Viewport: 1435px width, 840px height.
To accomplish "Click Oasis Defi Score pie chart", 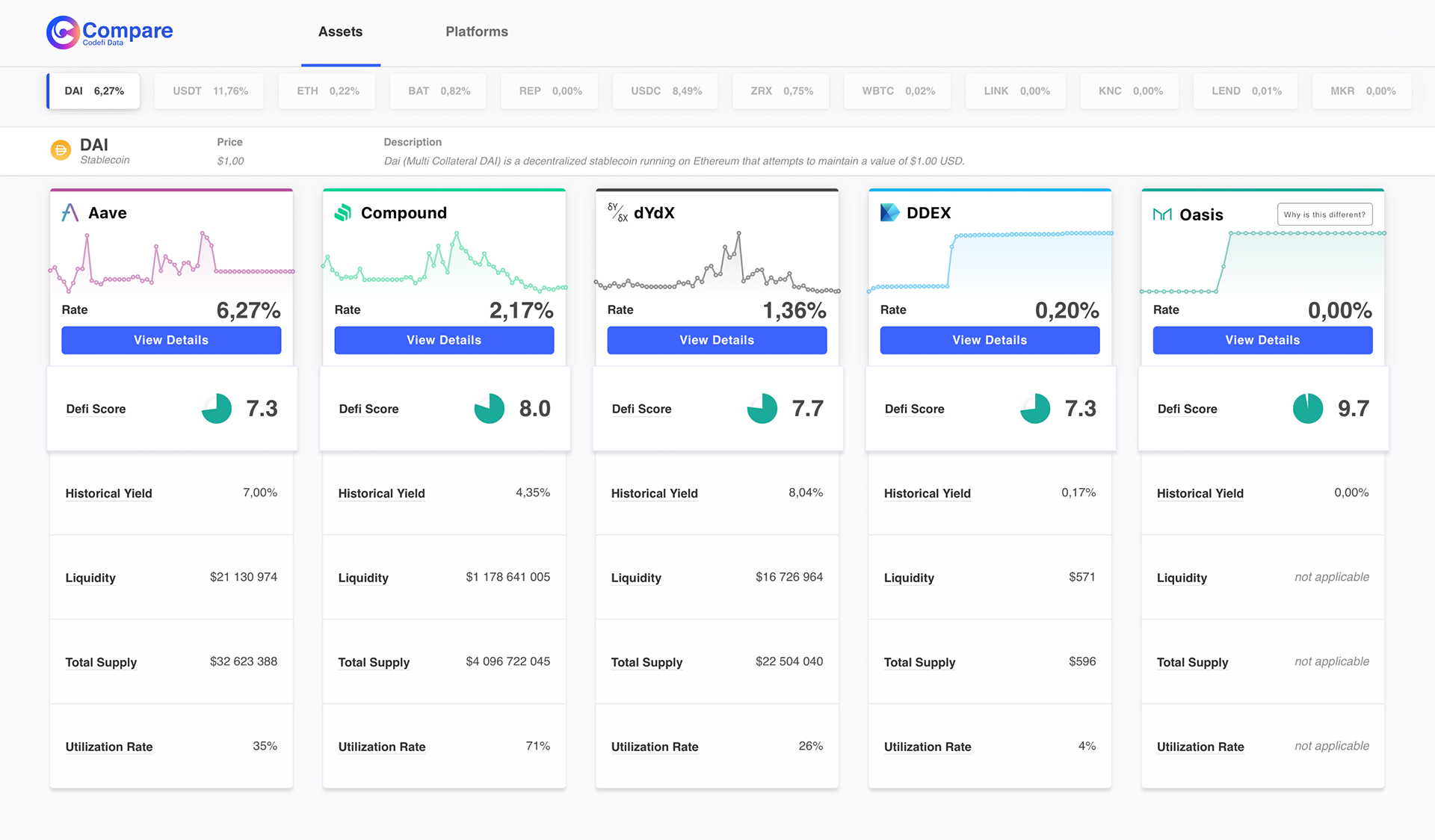I will (1307, 409).
